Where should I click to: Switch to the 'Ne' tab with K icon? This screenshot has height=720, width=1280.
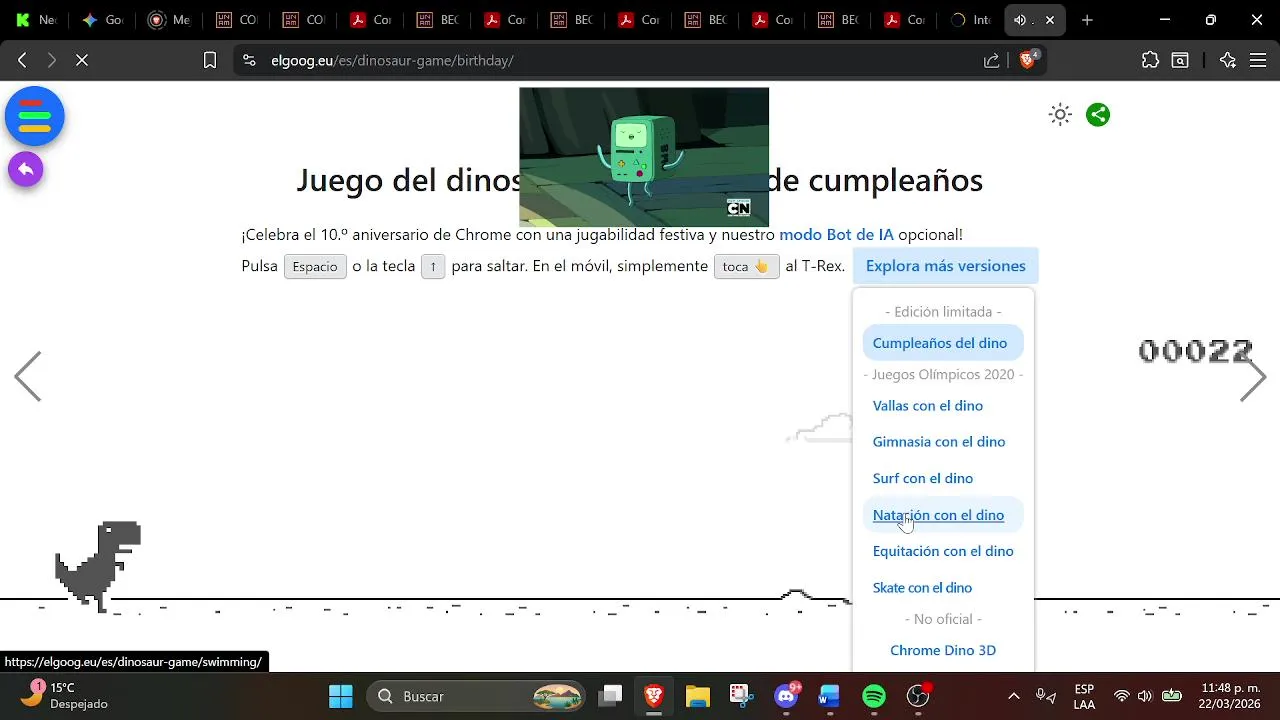click(x=36, y=20)
